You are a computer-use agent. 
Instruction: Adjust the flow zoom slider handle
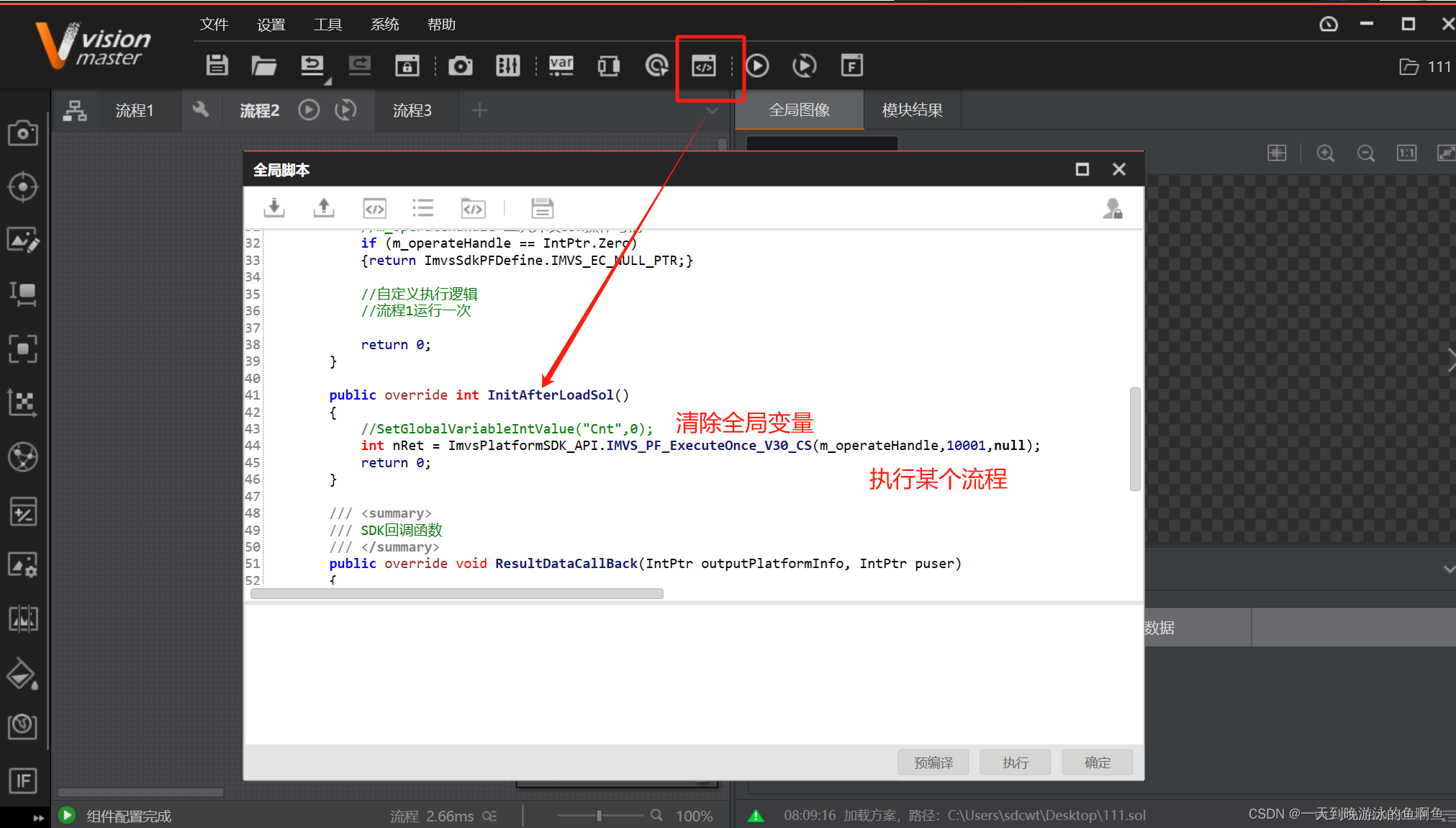point(599,816)
